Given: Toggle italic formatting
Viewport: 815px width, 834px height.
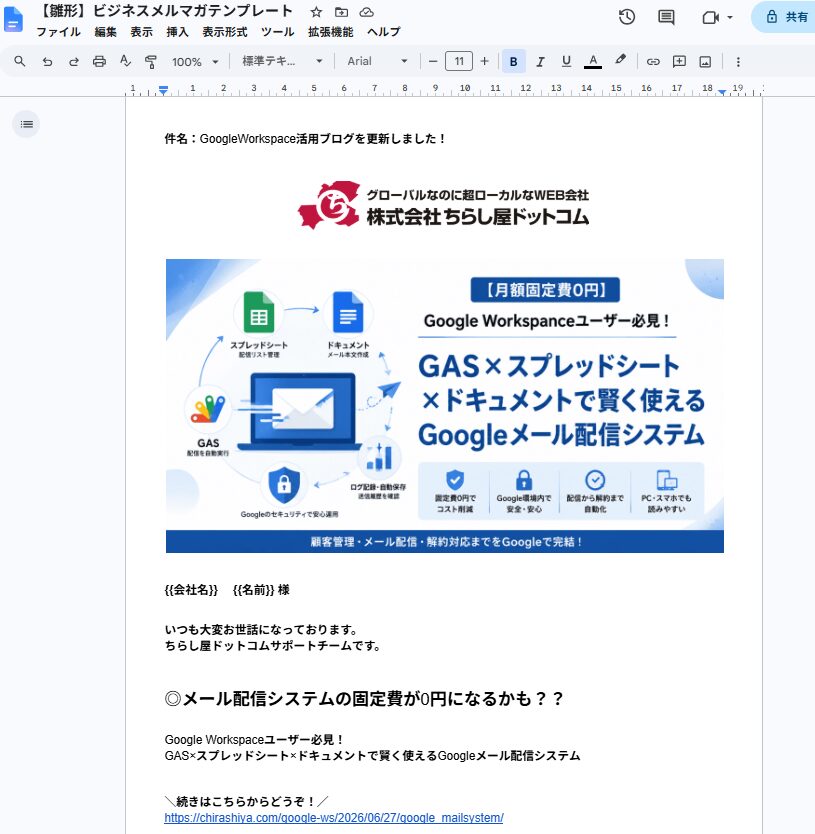Looking at the screenshot, I should 540,61.
